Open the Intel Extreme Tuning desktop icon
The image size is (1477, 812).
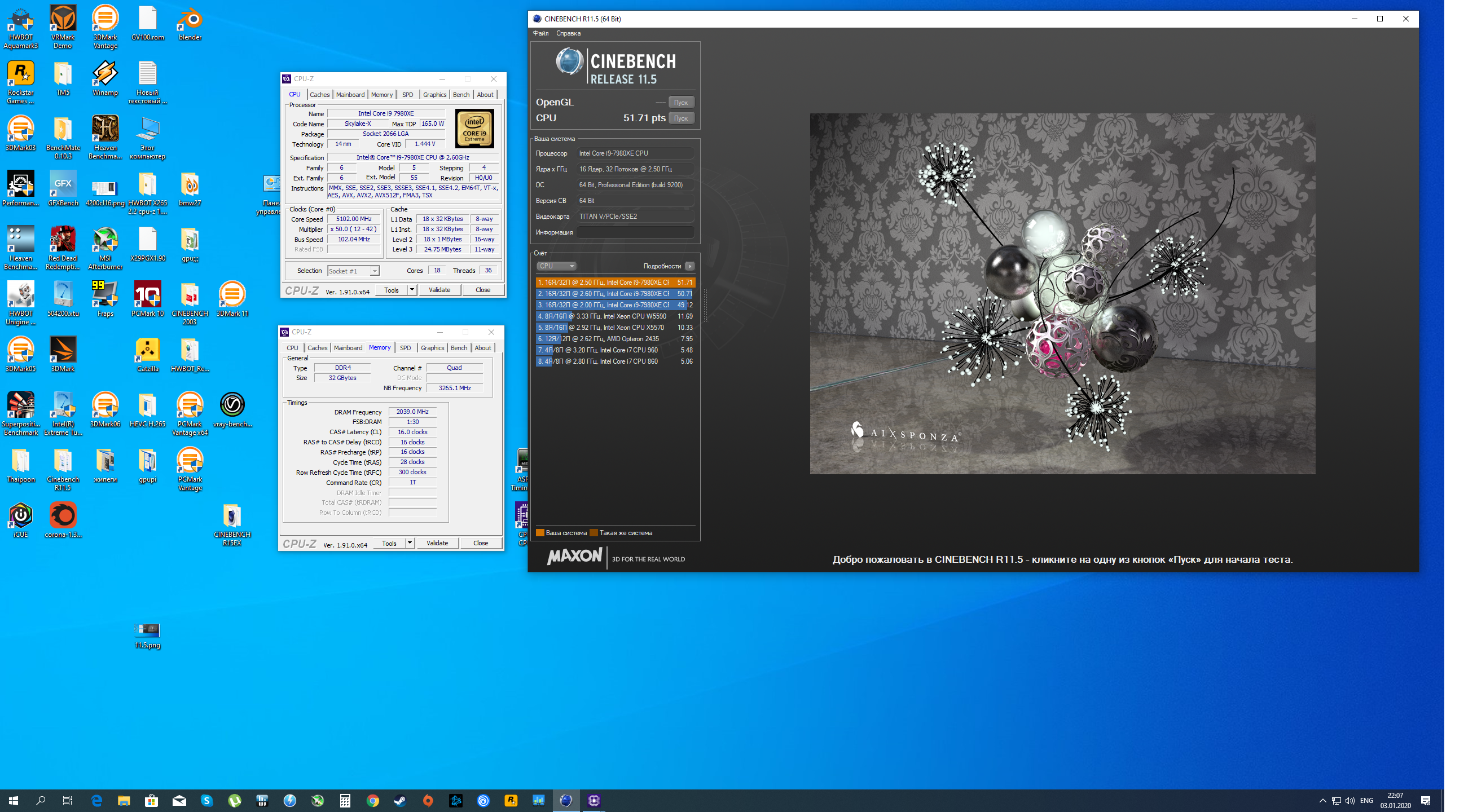(63, 414)
